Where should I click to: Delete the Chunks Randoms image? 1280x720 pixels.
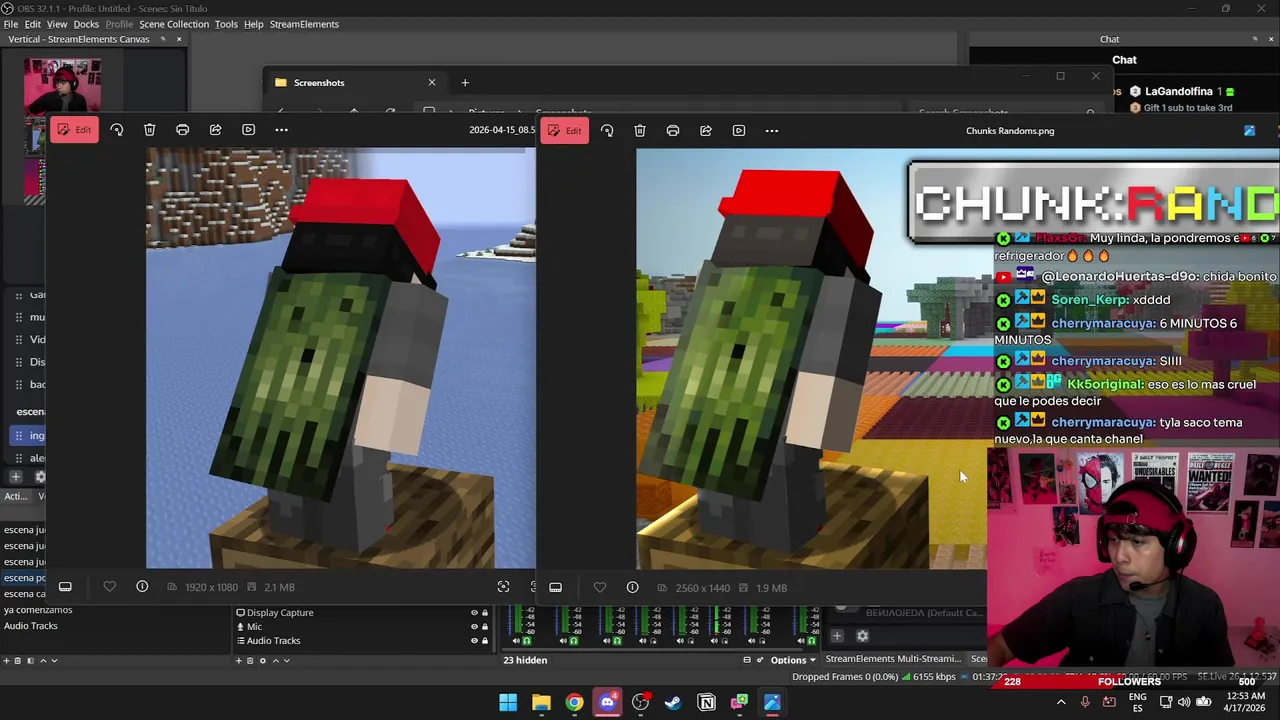(x=640, y=130)
